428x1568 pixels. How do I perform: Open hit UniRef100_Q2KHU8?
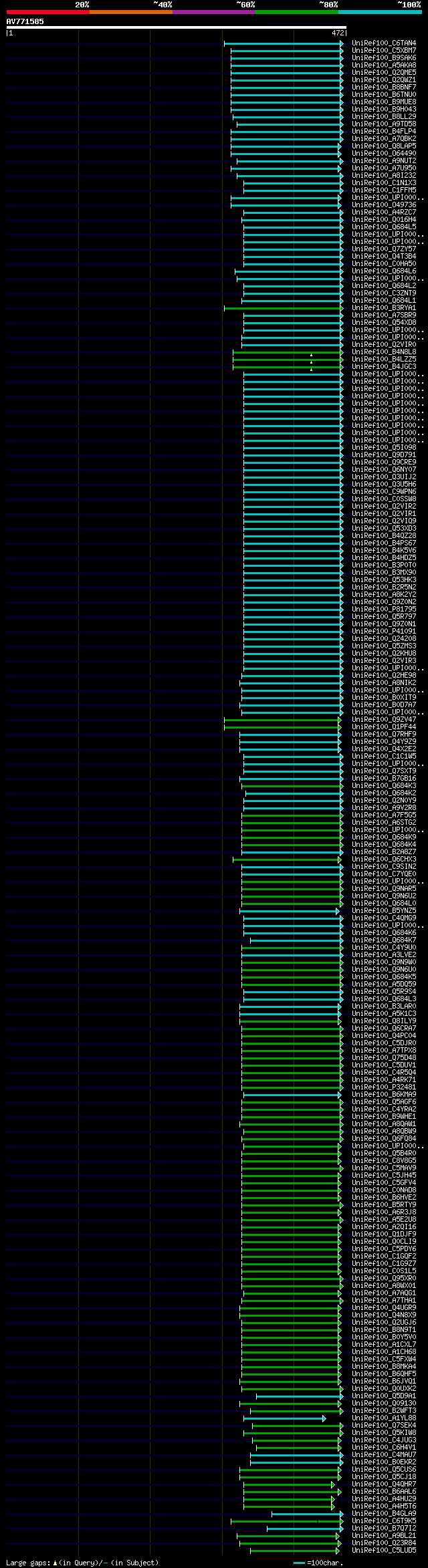(384, 654)
